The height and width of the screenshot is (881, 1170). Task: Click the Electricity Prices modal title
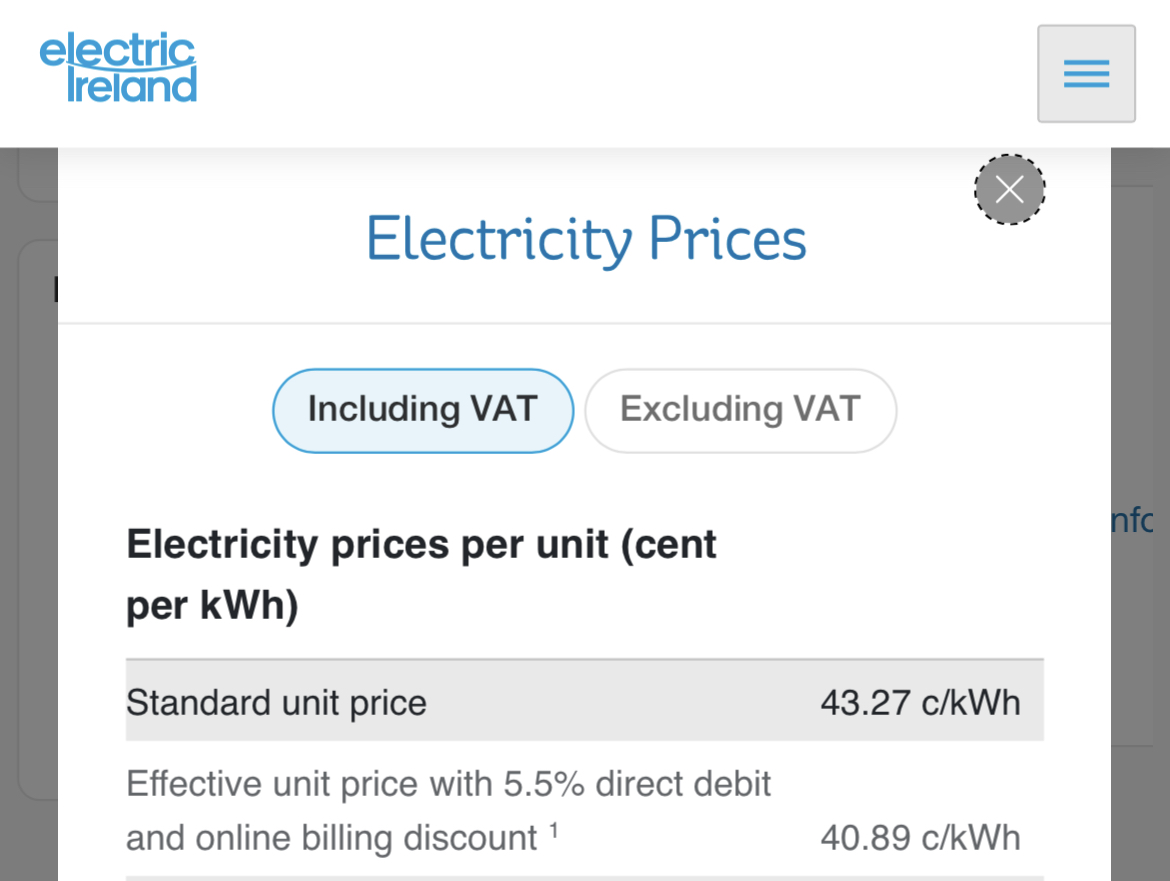(586, 239)
